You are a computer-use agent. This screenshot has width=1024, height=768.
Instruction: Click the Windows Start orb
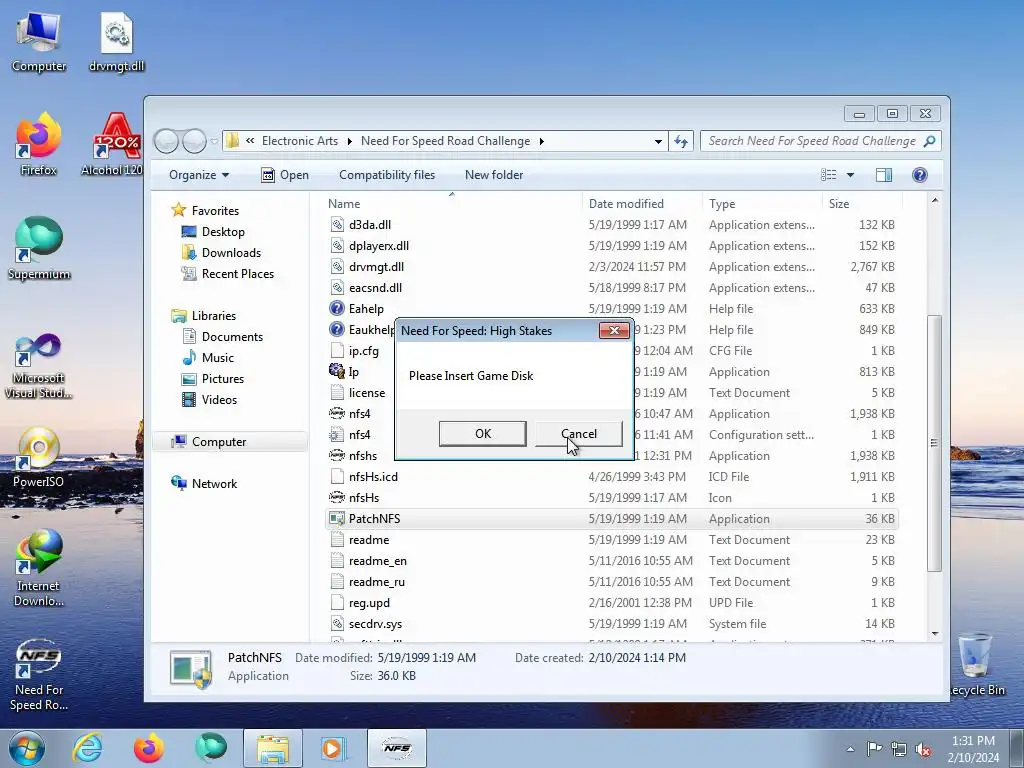[x=26, y=748]
